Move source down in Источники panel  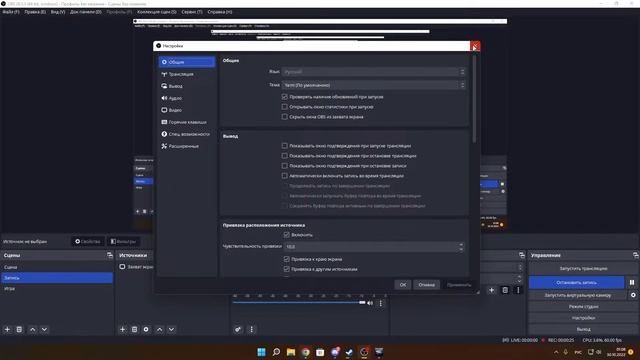coord(171,329)
